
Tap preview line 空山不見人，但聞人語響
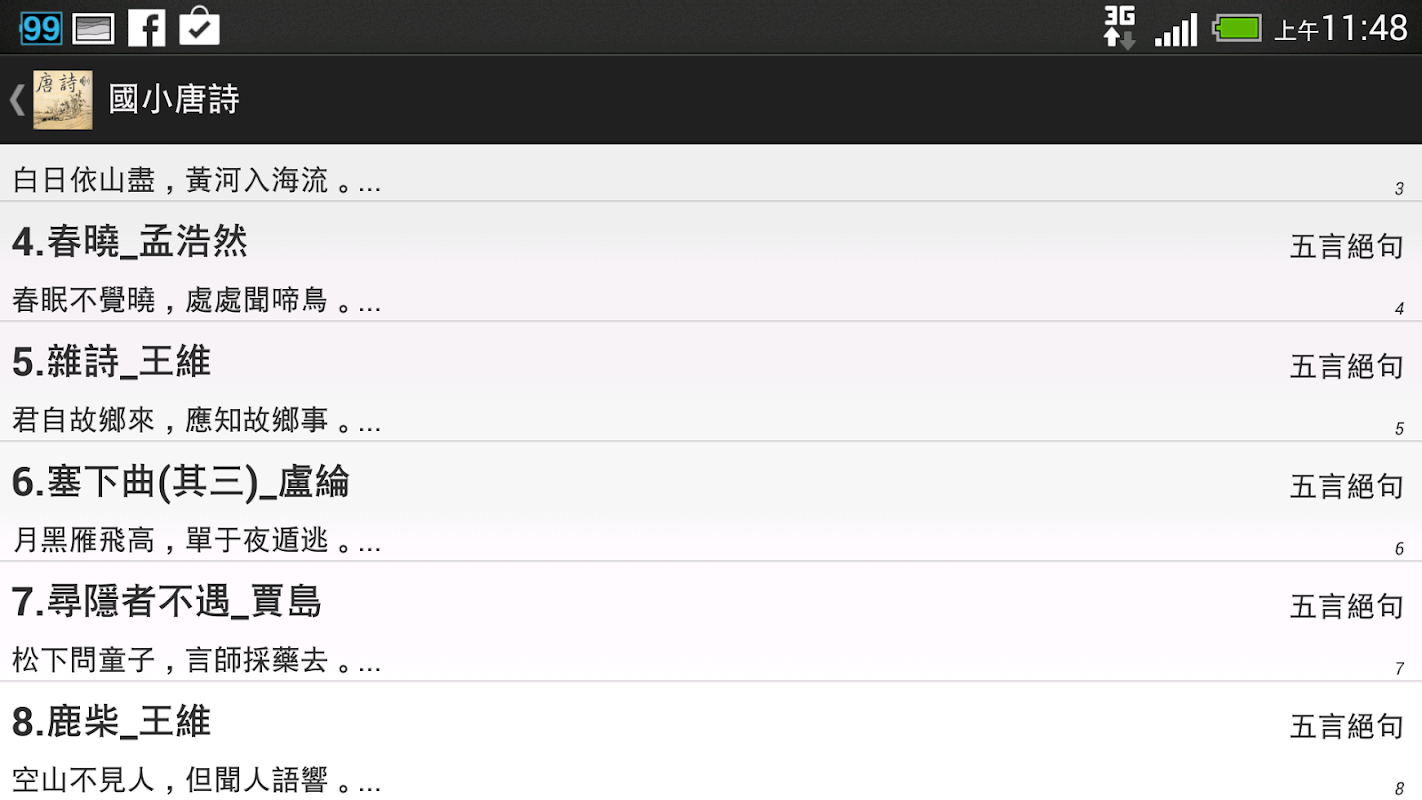196,780
